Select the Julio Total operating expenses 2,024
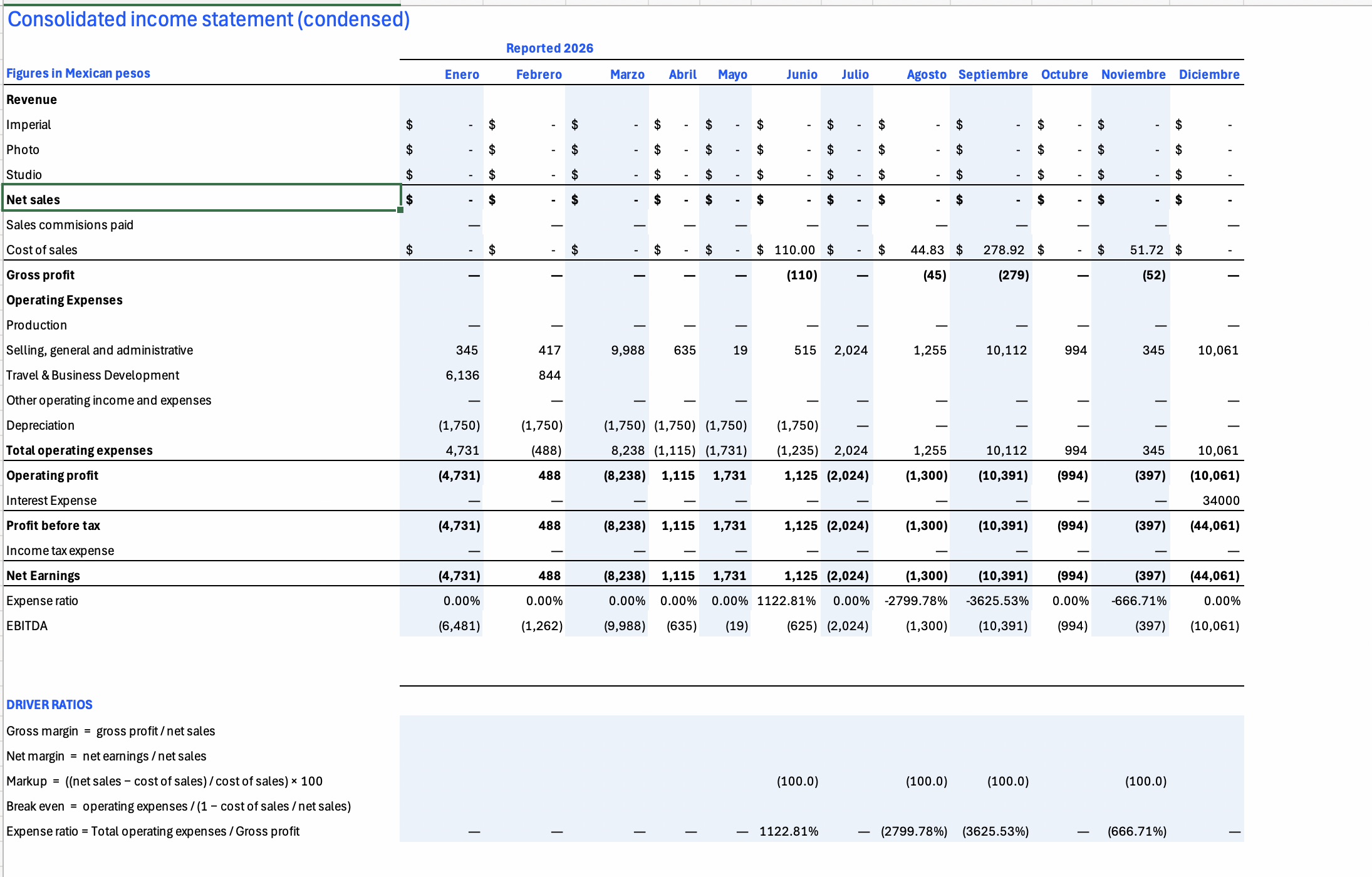Viewport: 1372px width, 877px height. click(847, 450)
